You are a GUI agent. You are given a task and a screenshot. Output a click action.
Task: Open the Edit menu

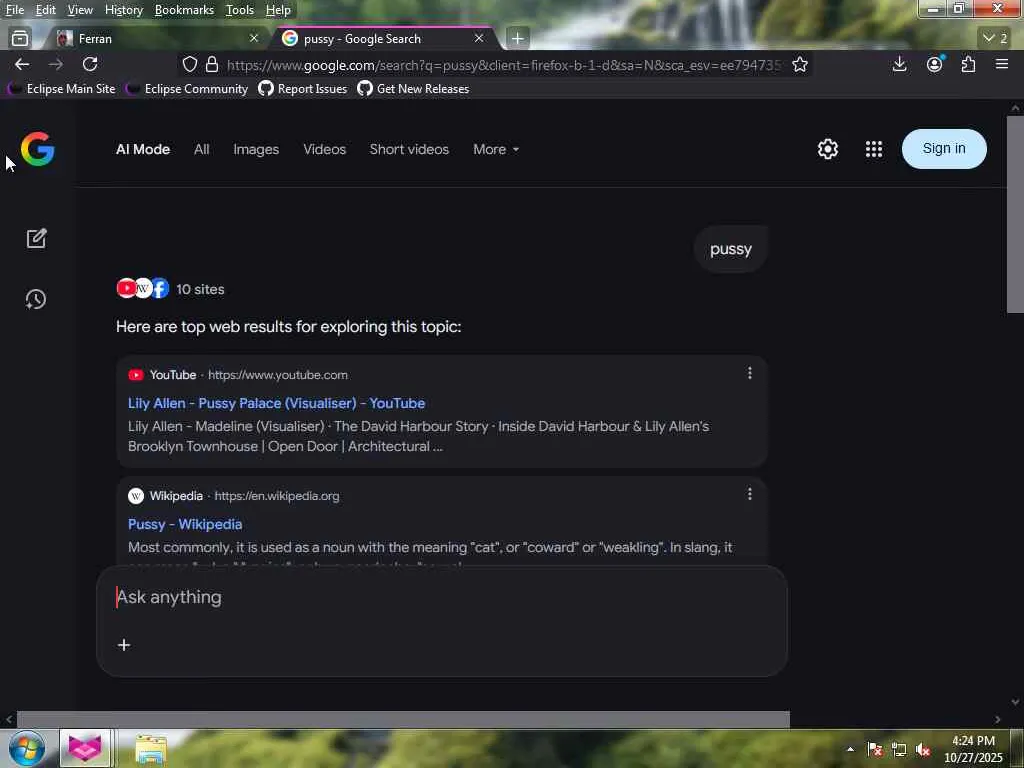click(x=46, y=10)
